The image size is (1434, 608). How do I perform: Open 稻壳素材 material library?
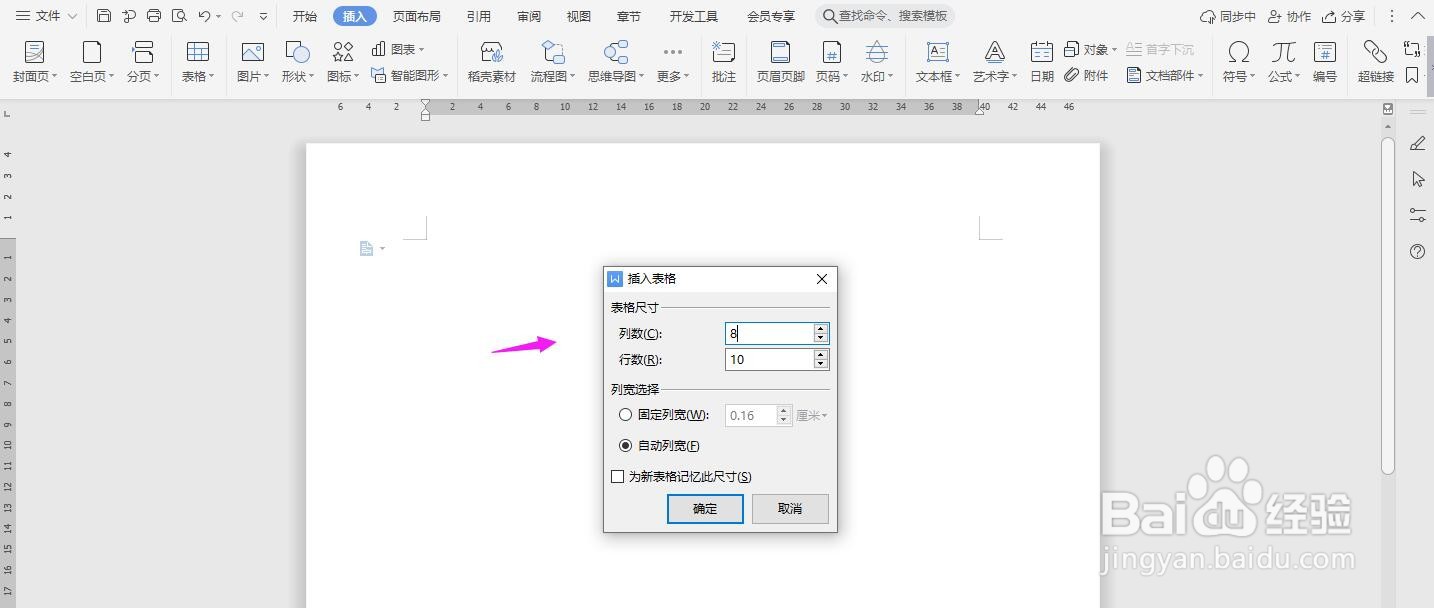click(x=490, y=60)
